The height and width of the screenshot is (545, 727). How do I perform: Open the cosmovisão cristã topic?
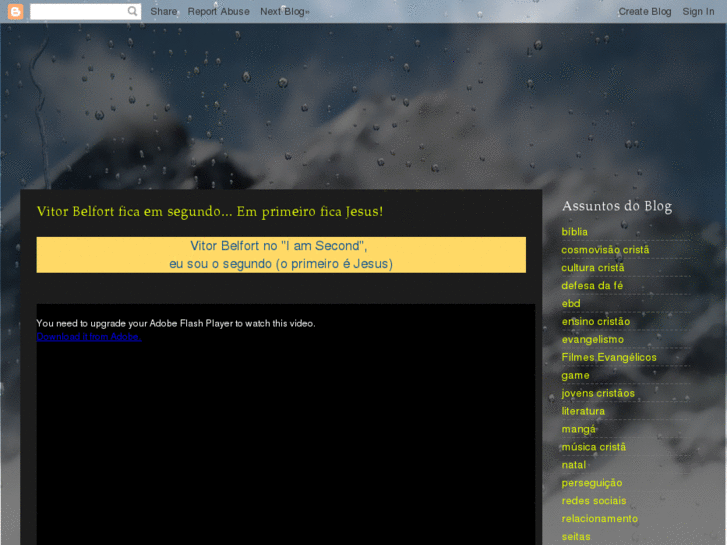[605, 250]
